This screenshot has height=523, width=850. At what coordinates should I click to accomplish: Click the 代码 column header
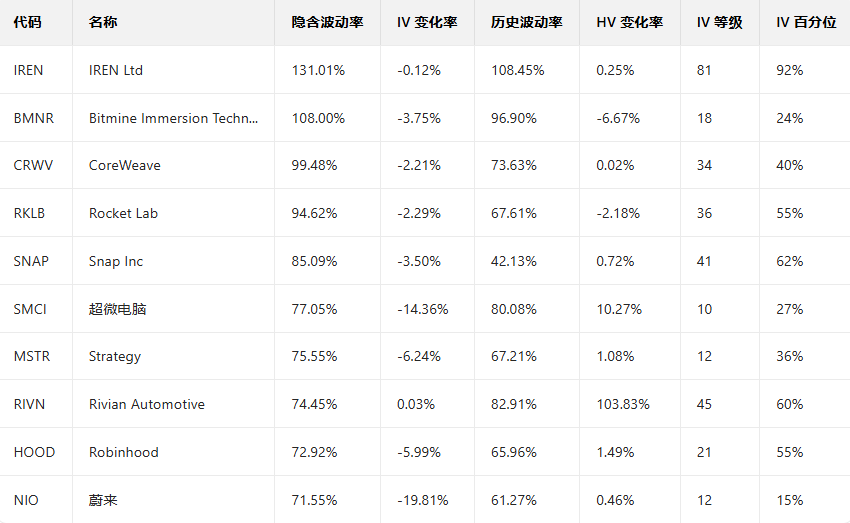tap(28, 22)
